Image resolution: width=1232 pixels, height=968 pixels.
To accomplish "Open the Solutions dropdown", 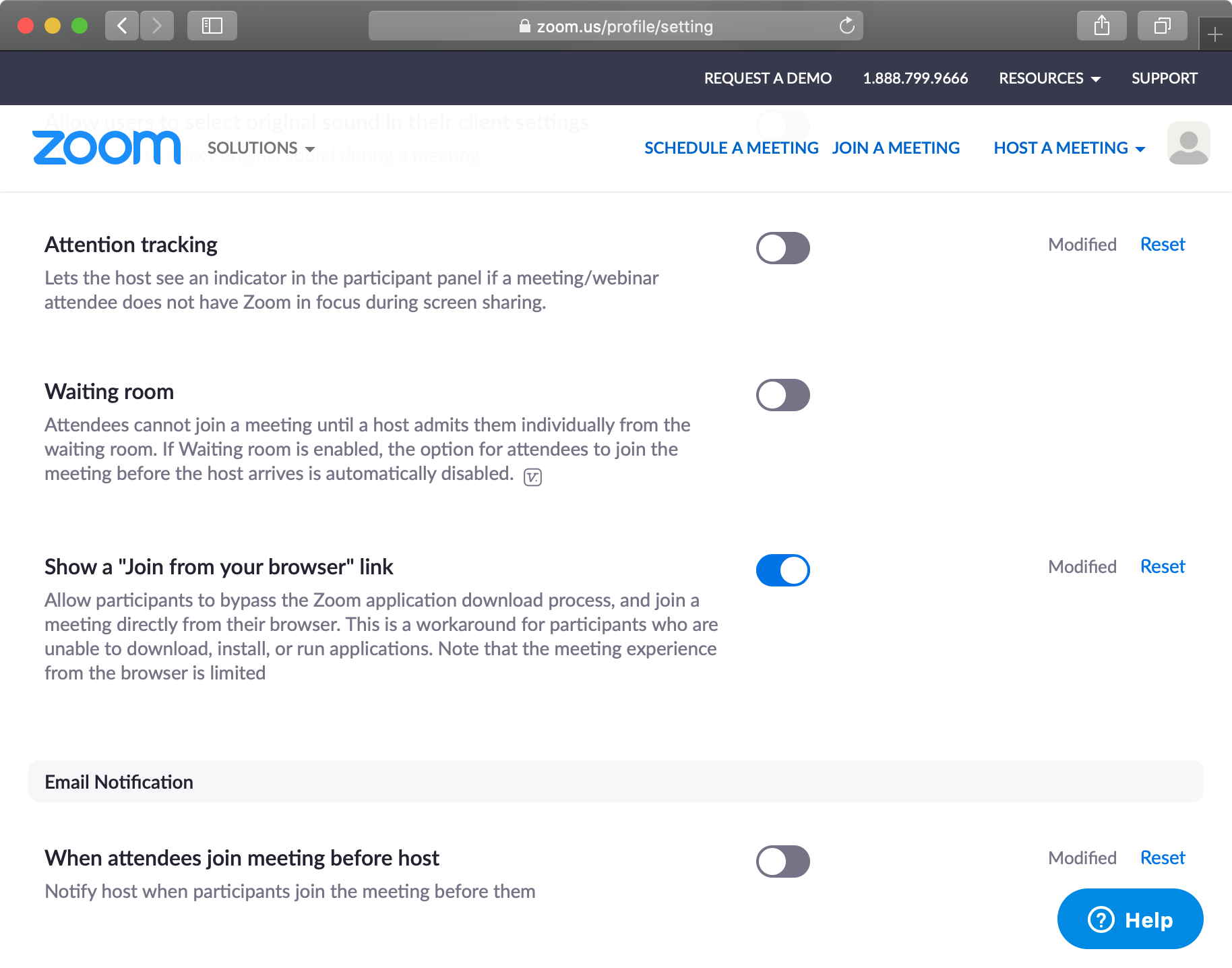I will pos(259,148).
